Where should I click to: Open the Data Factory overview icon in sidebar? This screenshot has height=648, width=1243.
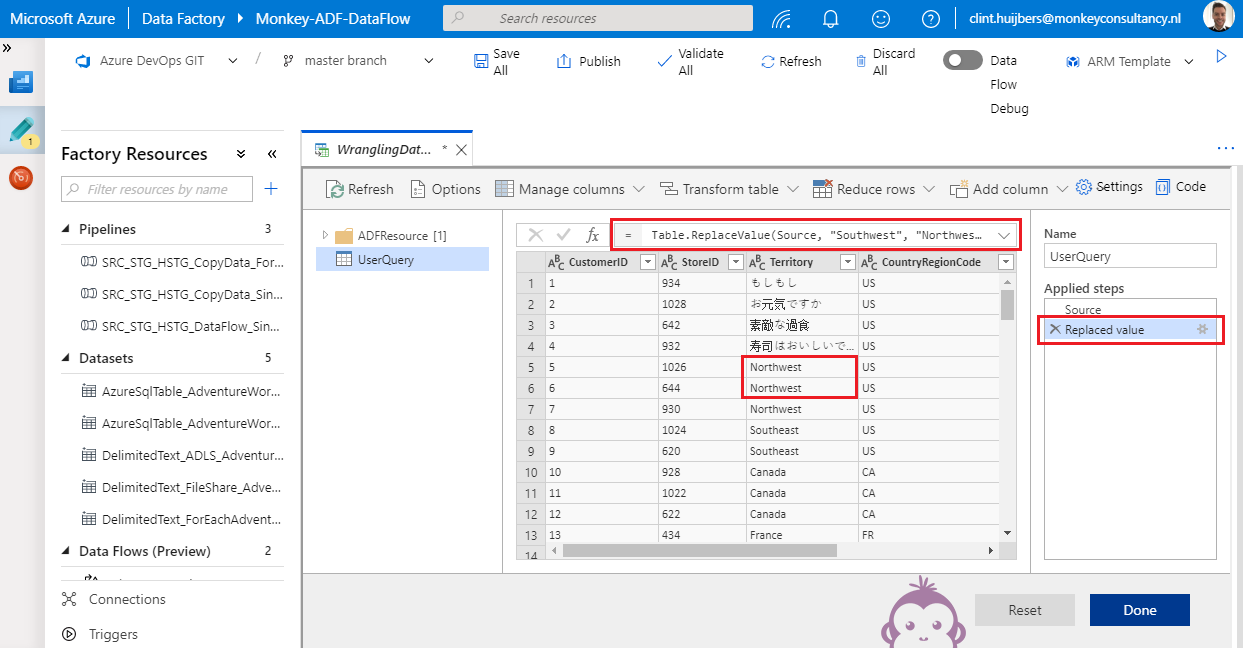21,82
